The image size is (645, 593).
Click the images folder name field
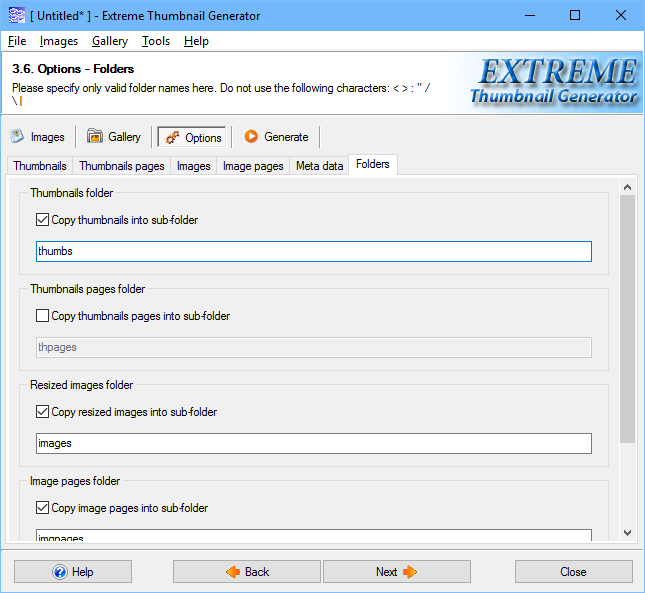pos(314,443)
